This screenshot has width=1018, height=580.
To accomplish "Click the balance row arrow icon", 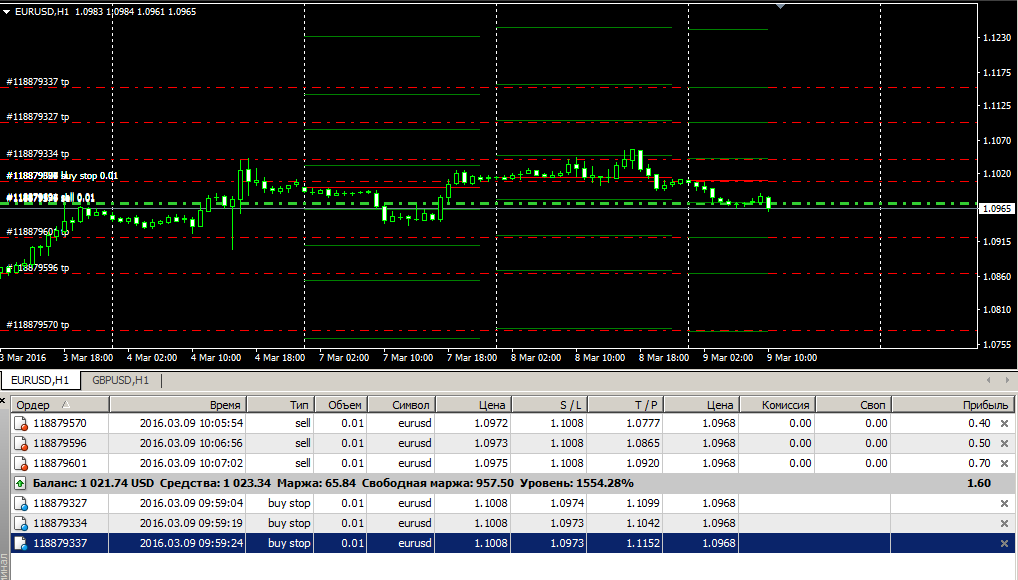I will [x=21, y=483].
